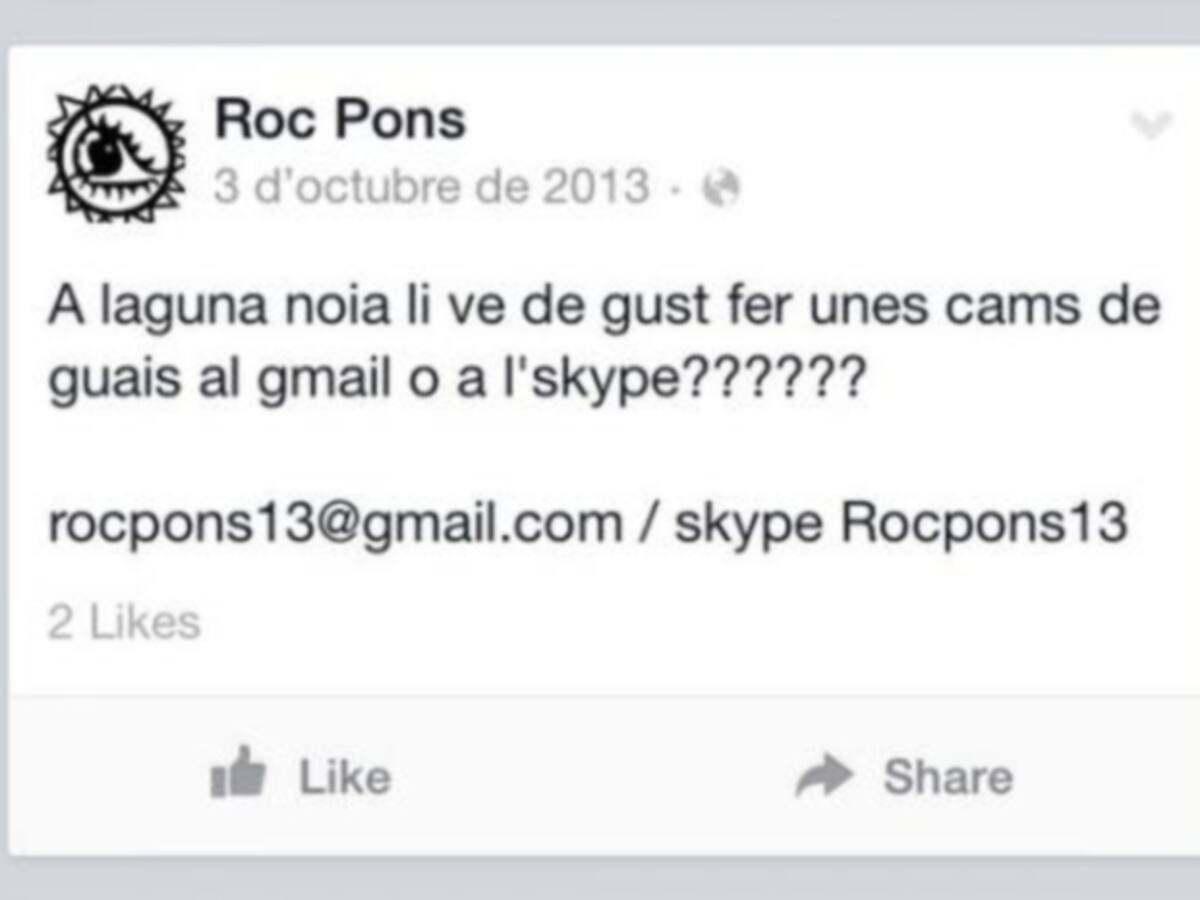1200x900 pixels.
Task: Click the gray background above the post card
Action: point(600,22)
